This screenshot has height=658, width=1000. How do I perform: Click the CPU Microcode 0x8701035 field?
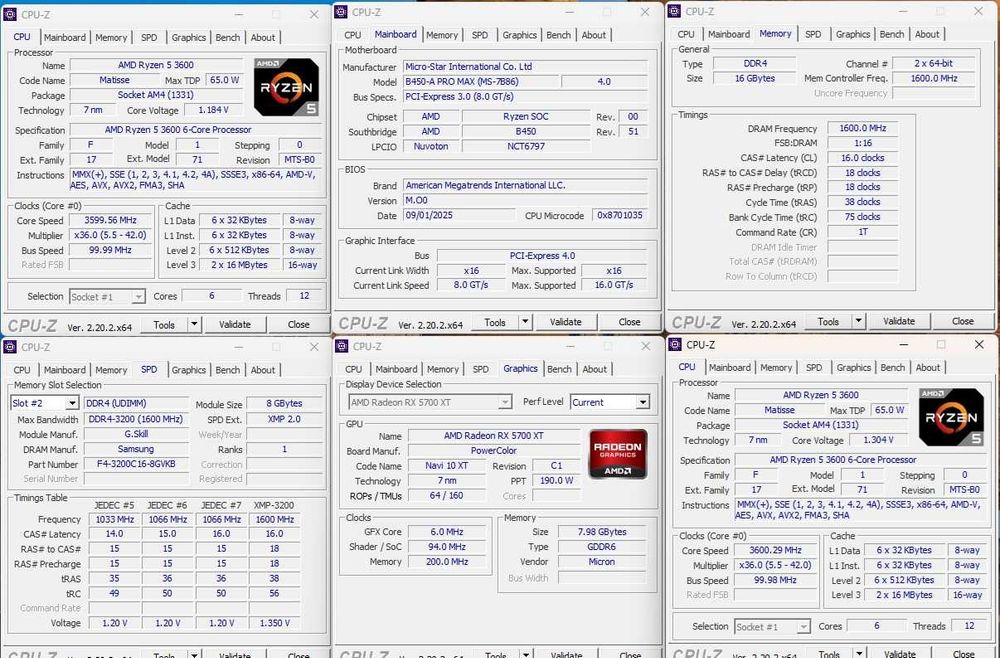619,216
